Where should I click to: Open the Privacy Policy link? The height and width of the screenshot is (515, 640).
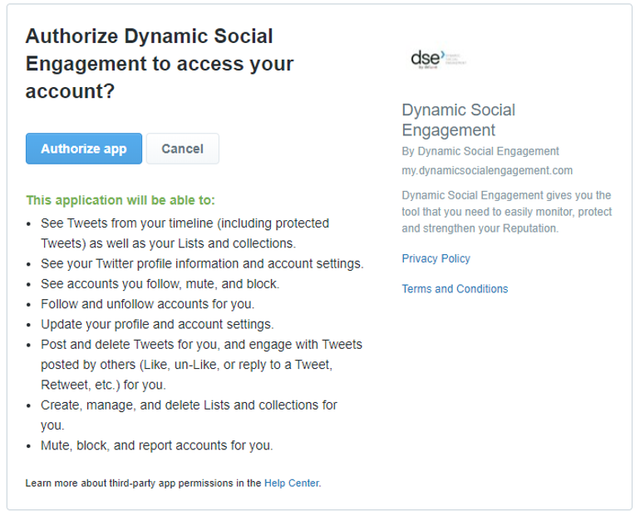point(436,258)
